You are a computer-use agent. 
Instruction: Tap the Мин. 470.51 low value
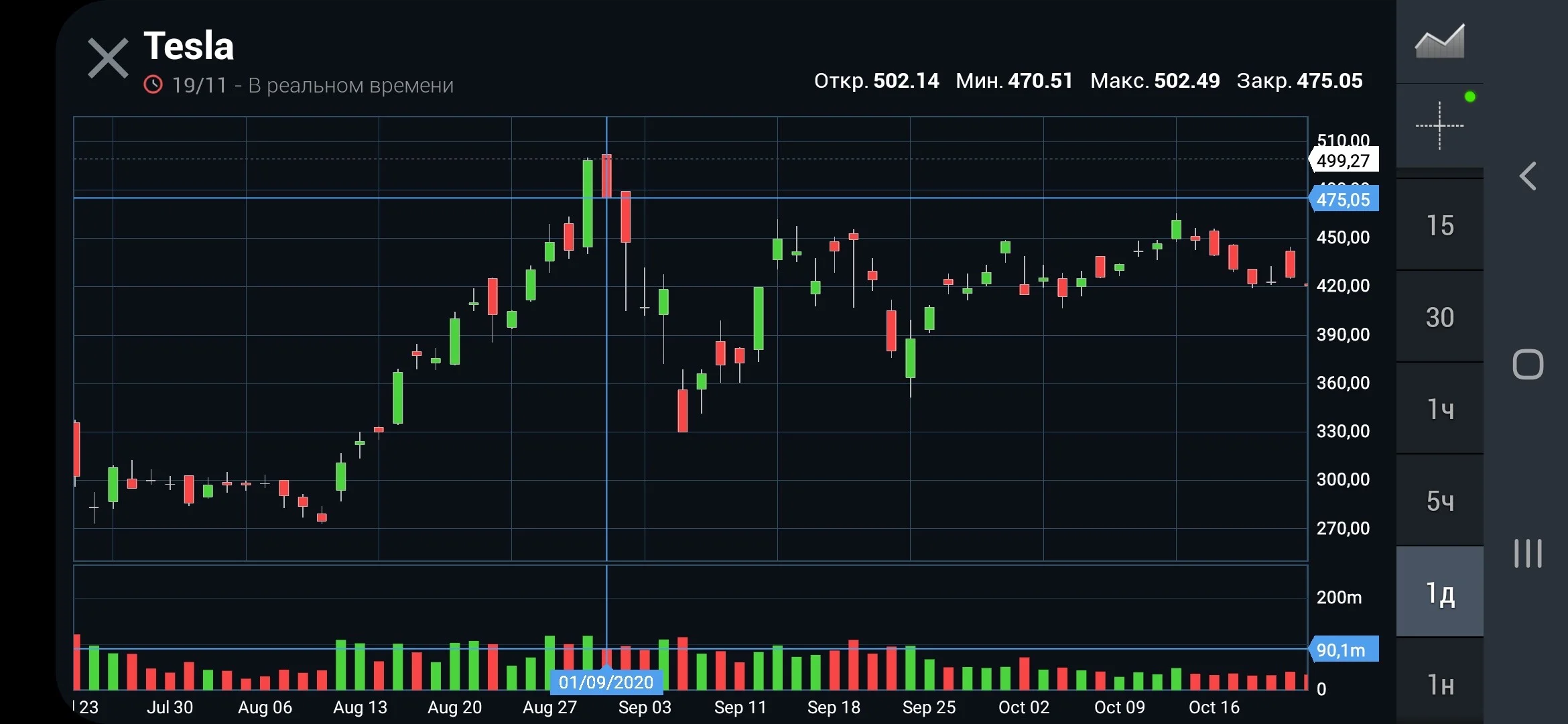coord(1014,81)
